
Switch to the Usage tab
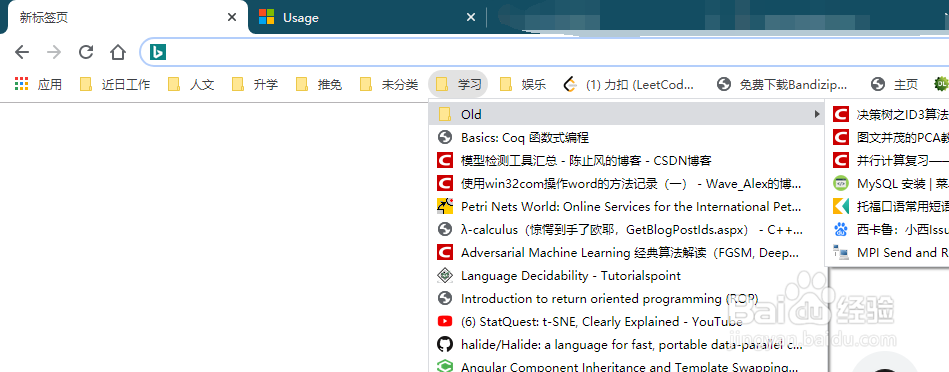click(367, 18)
